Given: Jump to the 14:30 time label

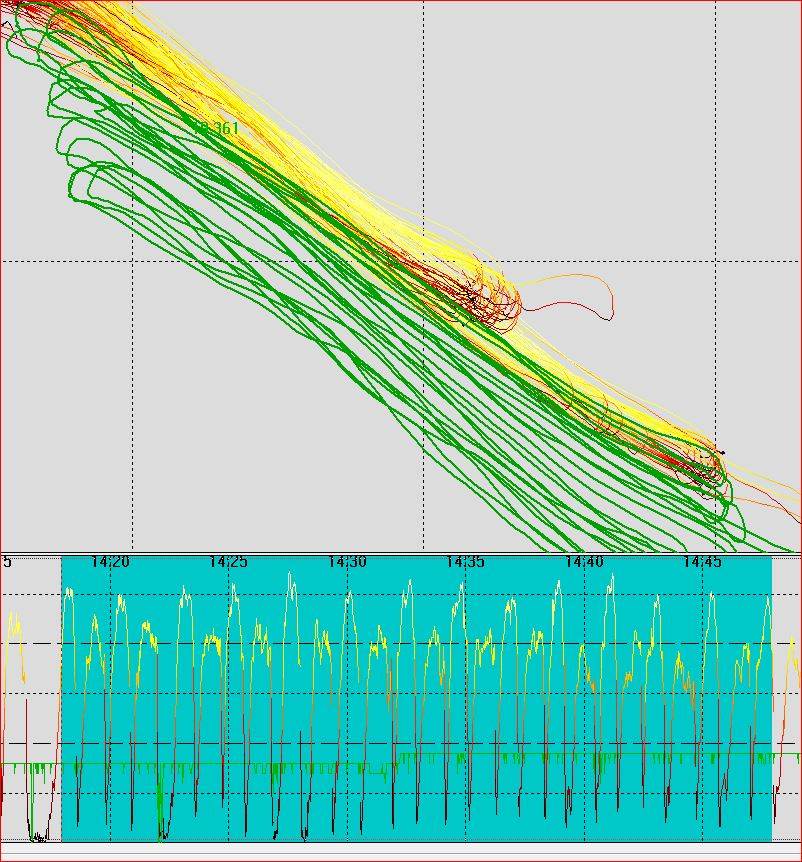Looking at the screenshot, I should [x=347, y=563].
